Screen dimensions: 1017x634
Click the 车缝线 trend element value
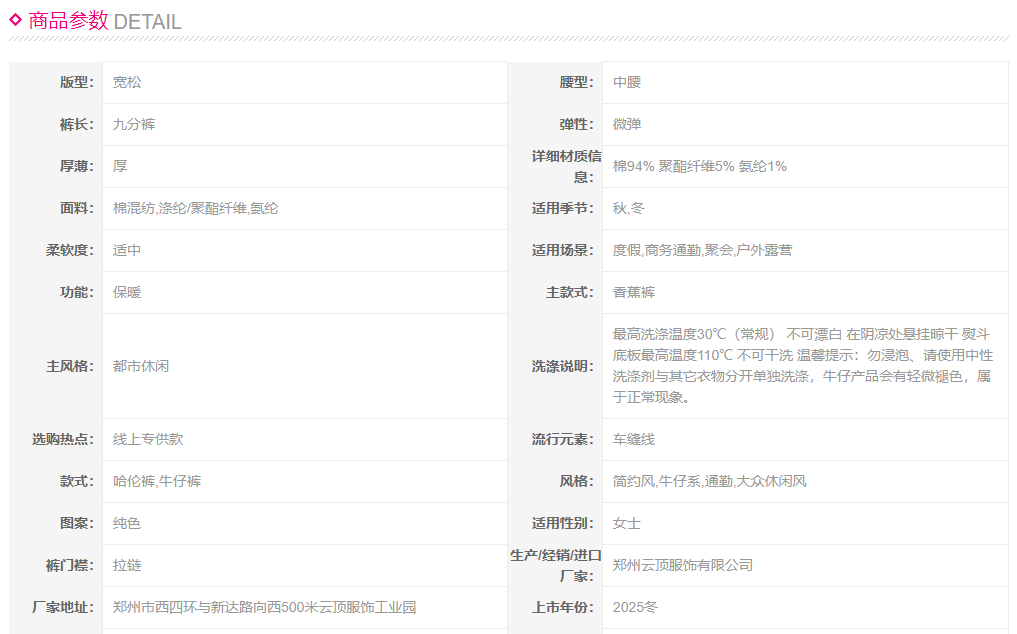(x=634, y=439)
